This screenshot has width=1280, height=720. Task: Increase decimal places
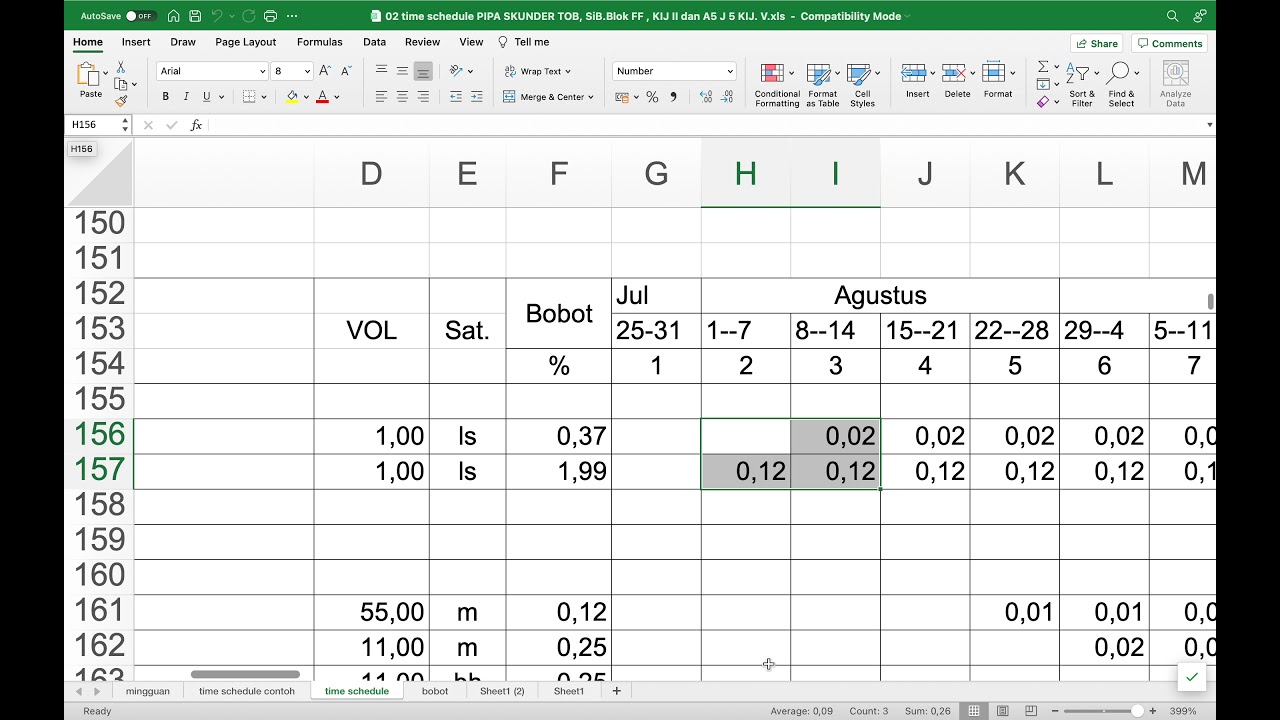tap(706, 97)
